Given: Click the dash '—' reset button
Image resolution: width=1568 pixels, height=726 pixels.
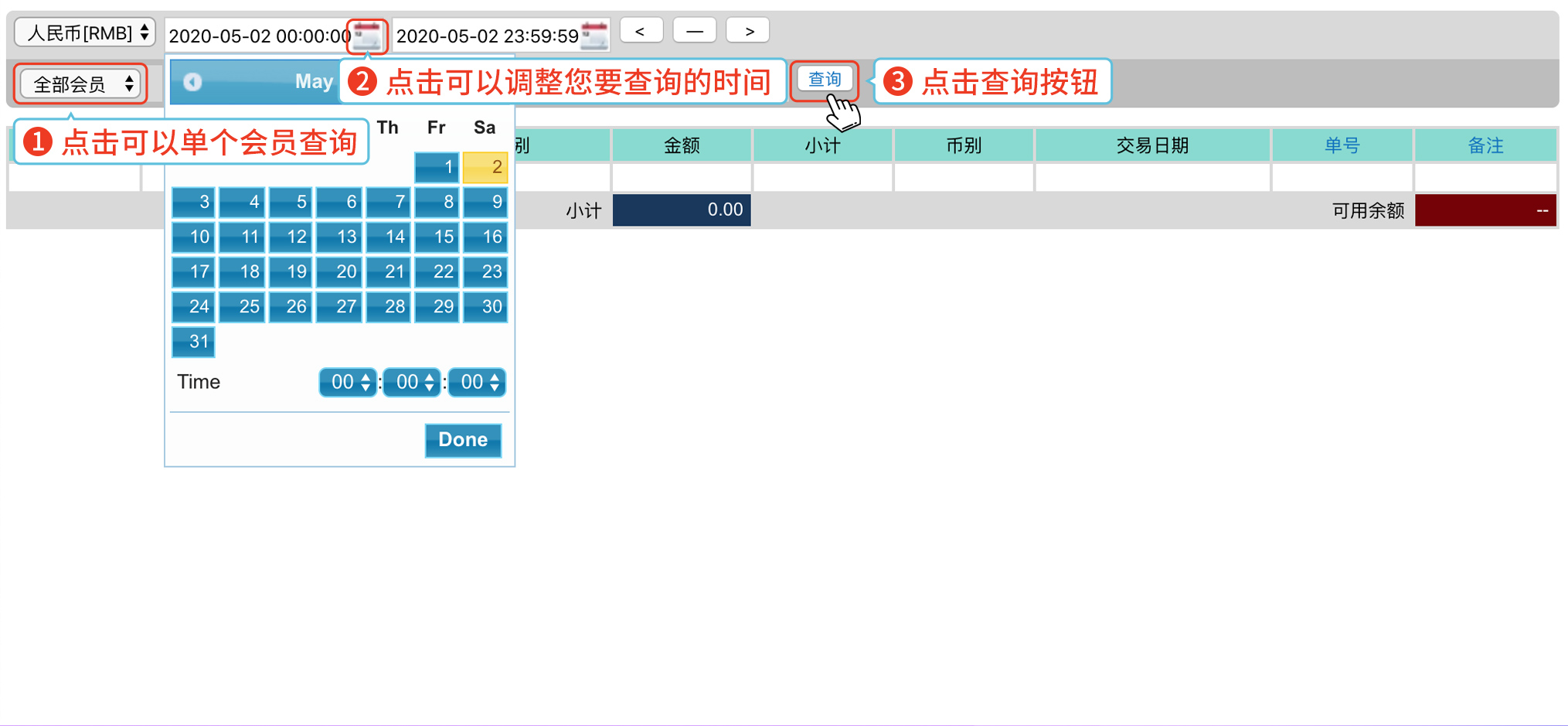Looking at the screenshot, I should tap(694, 32).
